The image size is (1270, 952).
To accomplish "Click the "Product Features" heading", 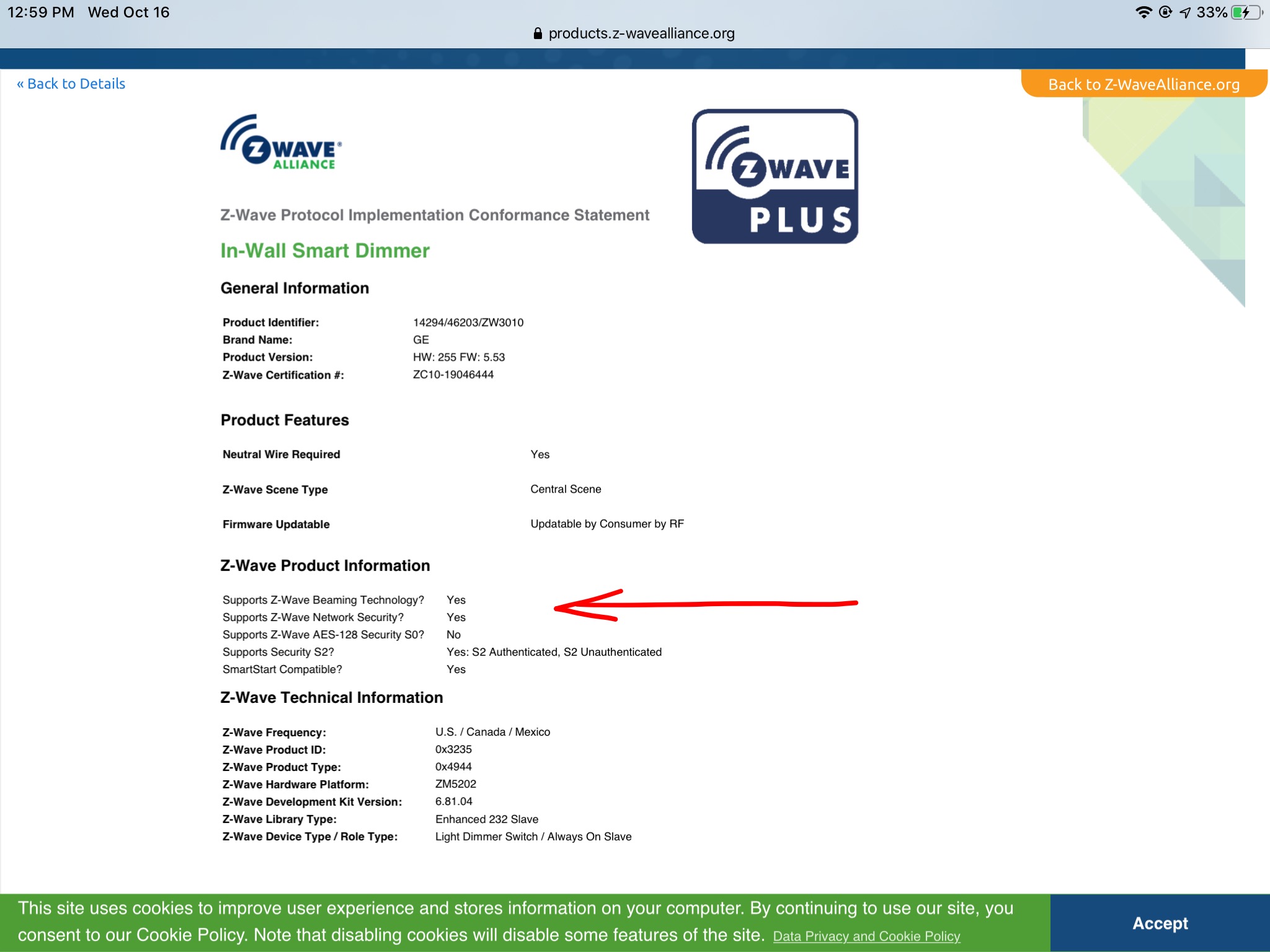I will pos(285,420).
